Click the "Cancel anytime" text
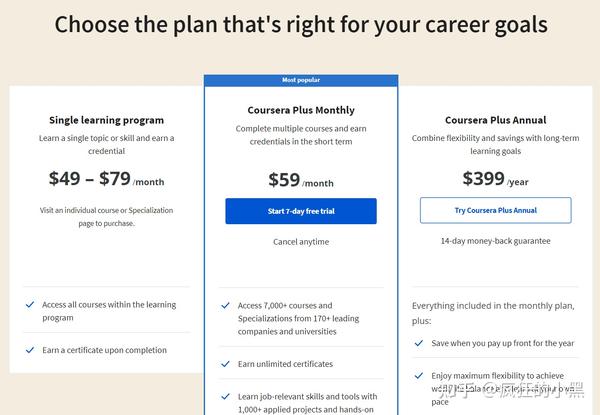600x415 pixels. [x=300, y=242]
